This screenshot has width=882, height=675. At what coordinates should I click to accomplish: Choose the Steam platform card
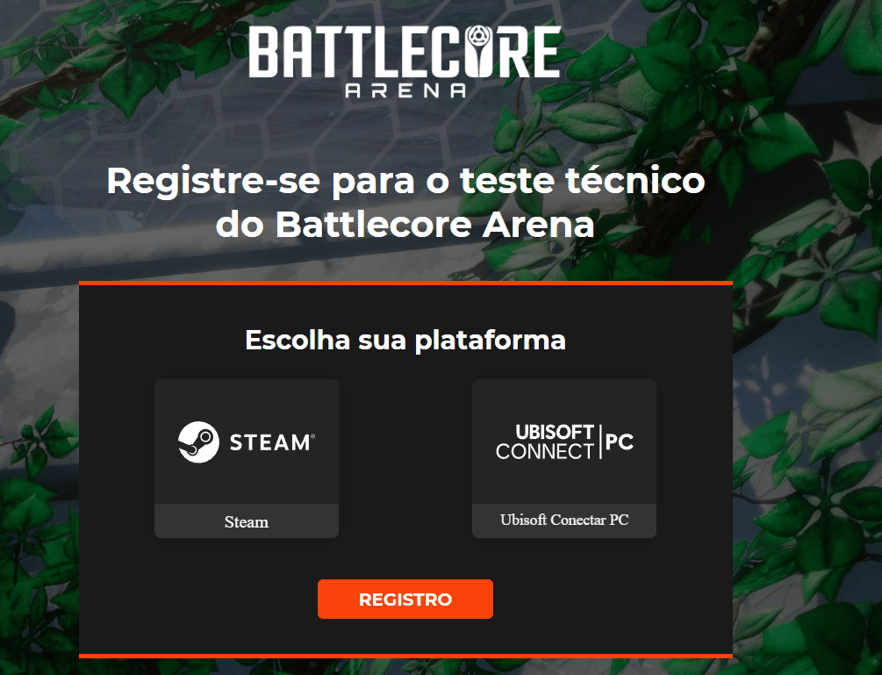tap(246, 458)
